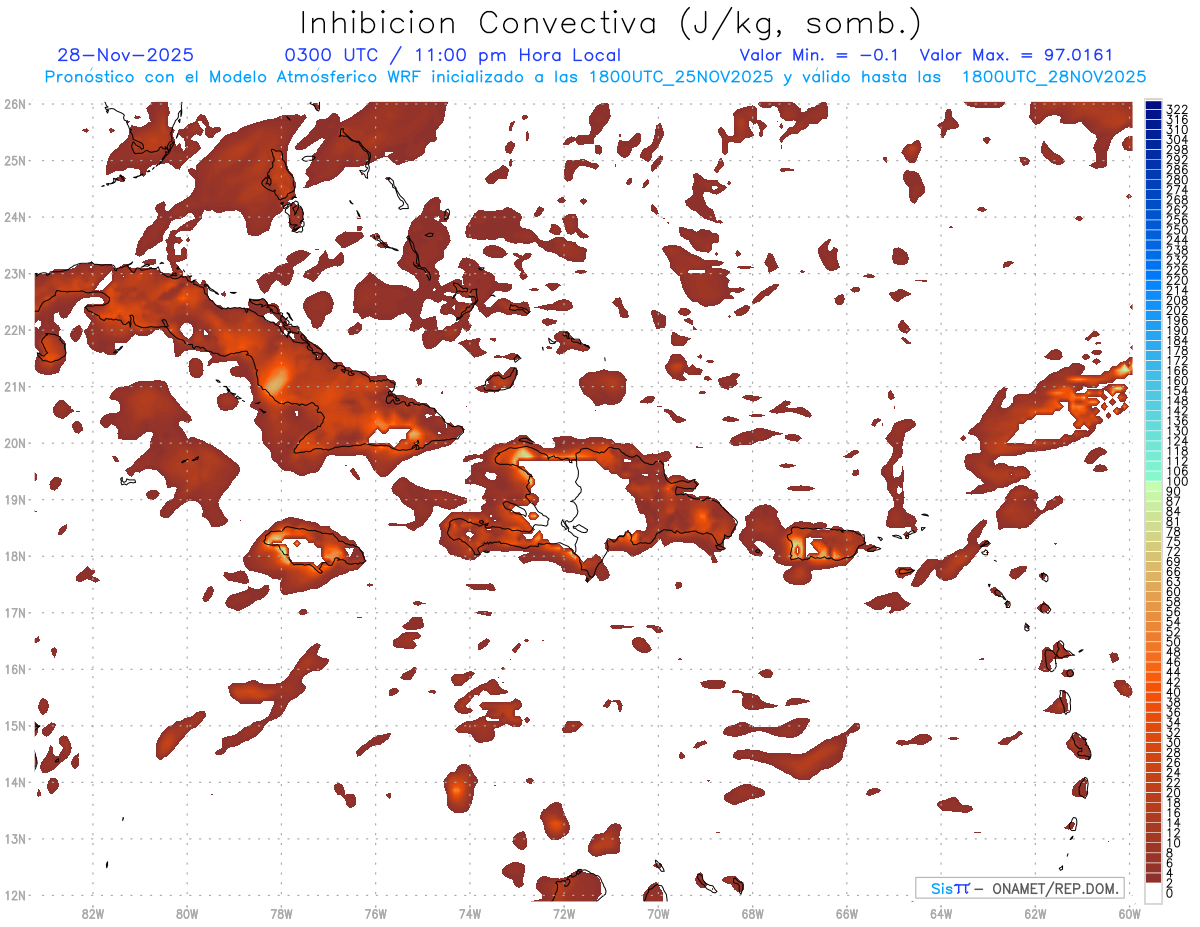Click the 'Valor Max. = 97.0161' text

tap(1016, 56)
